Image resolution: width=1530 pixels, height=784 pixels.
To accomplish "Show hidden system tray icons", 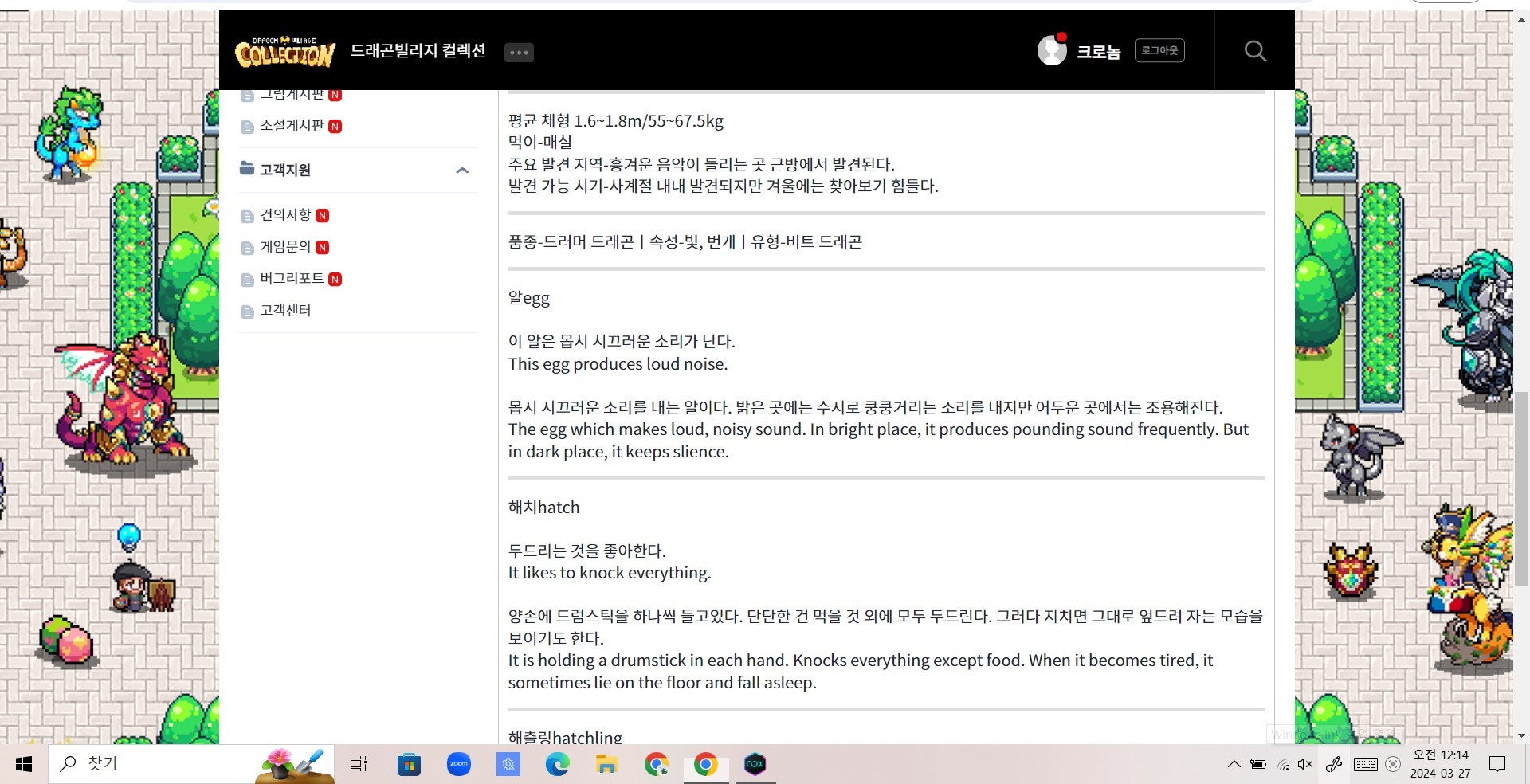I will (x=1234, y=764).
